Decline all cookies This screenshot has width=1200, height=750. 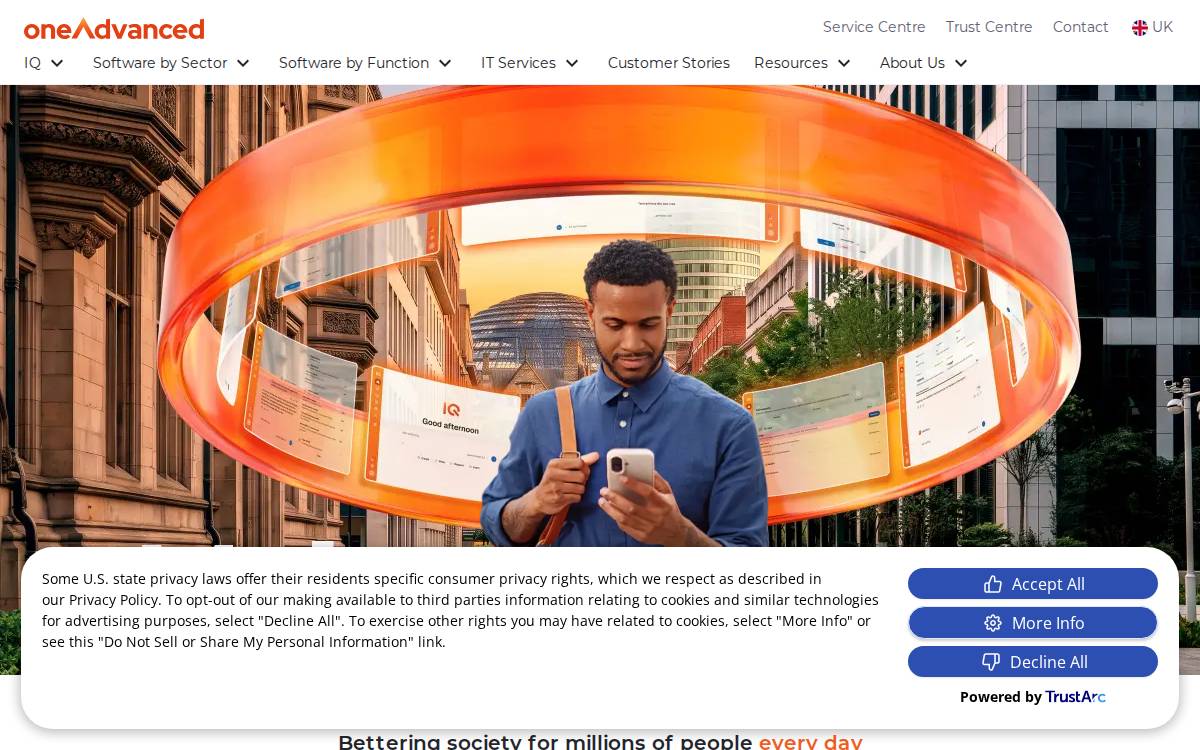tap(1033, 662)
